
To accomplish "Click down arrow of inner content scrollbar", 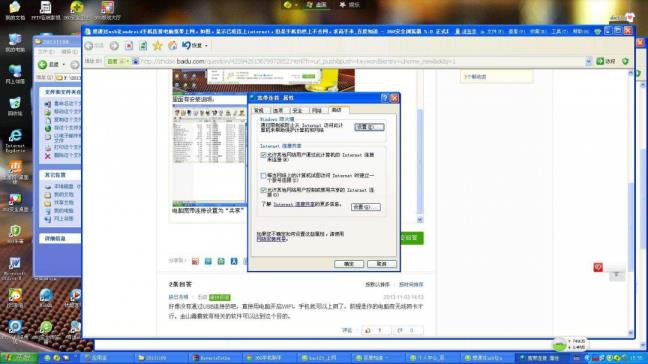I will [x=420, y=220].
